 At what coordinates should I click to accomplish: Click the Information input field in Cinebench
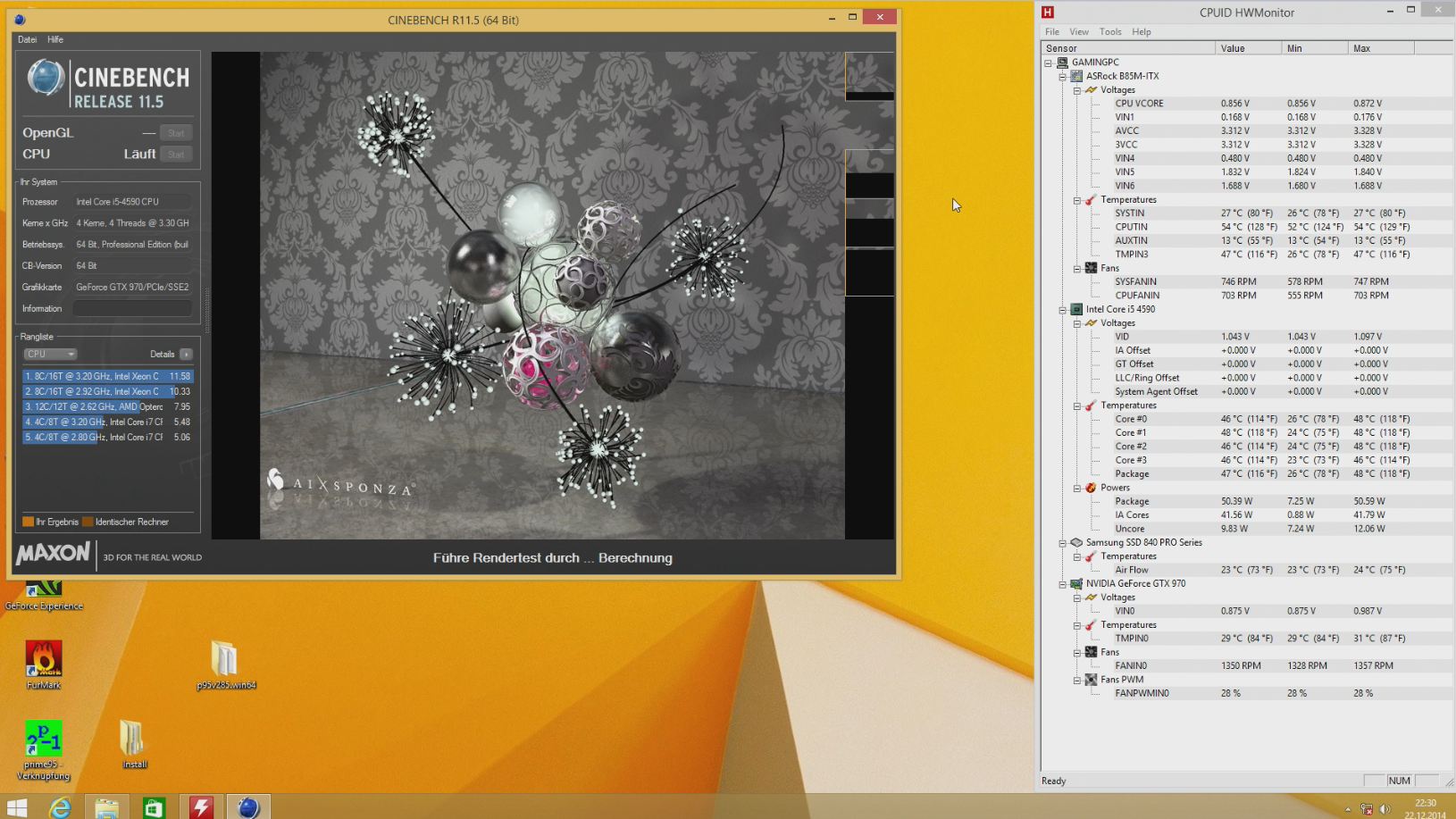coord(132,309)
